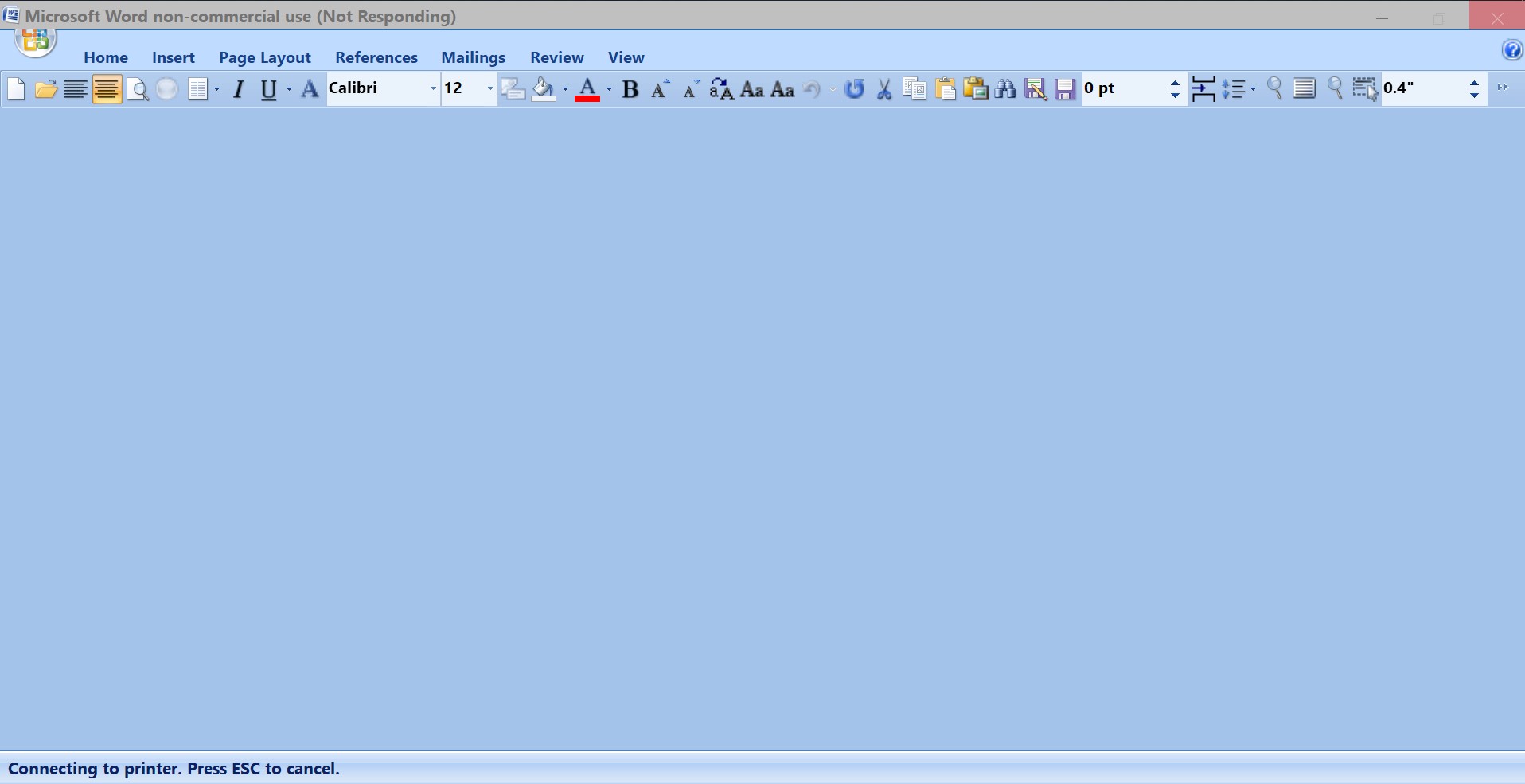
Task: Open the Review tab
Action: pyautogui.click(x=557, y=57)
